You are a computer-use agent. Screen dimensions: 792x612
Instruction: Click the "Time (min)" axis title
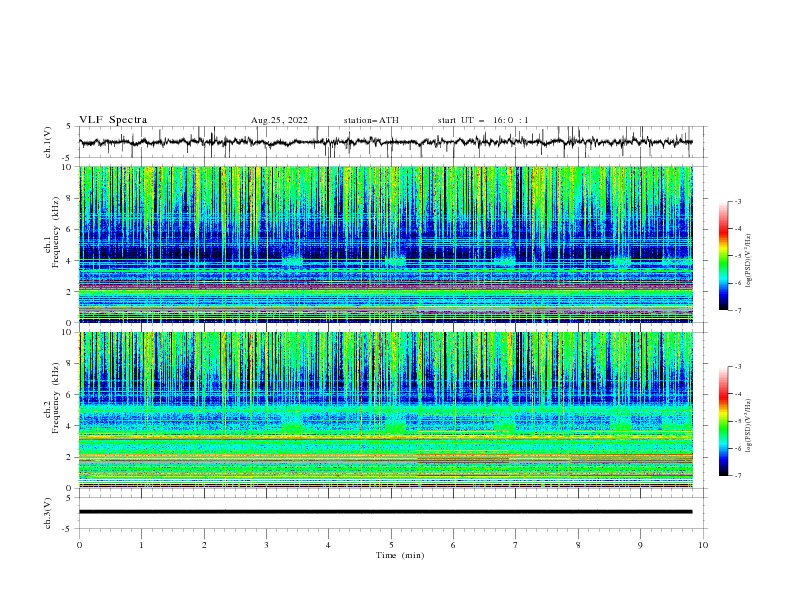point(400,555)
